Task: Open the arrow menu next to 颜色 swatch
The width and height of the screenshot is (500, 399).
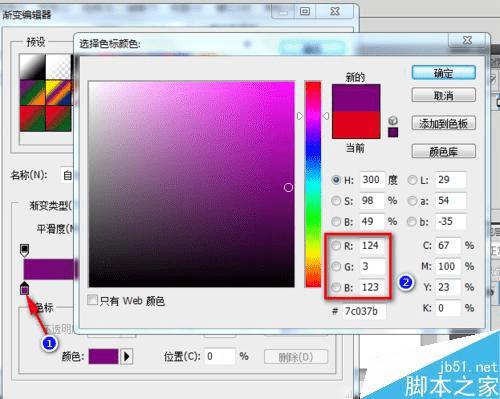Action: point(127,356)
